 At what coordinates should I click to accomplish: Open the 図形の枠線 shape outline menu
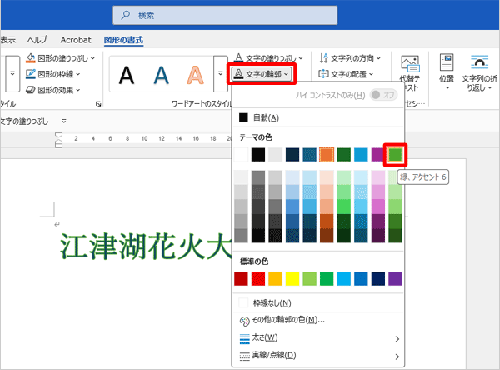(x=53, y=74)
